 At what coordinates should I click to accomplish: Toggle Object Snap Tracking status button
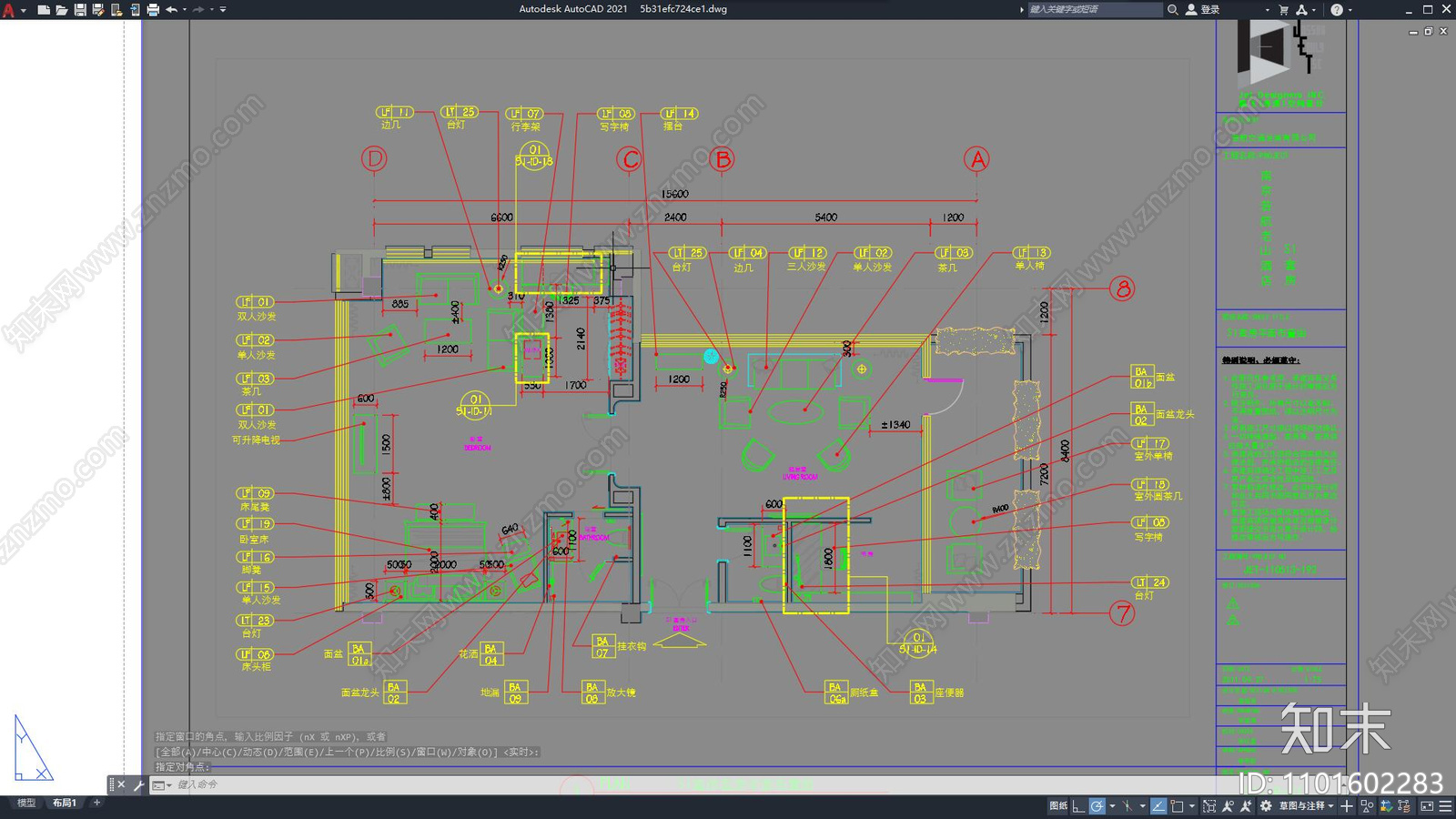(x=1158, y=806)
